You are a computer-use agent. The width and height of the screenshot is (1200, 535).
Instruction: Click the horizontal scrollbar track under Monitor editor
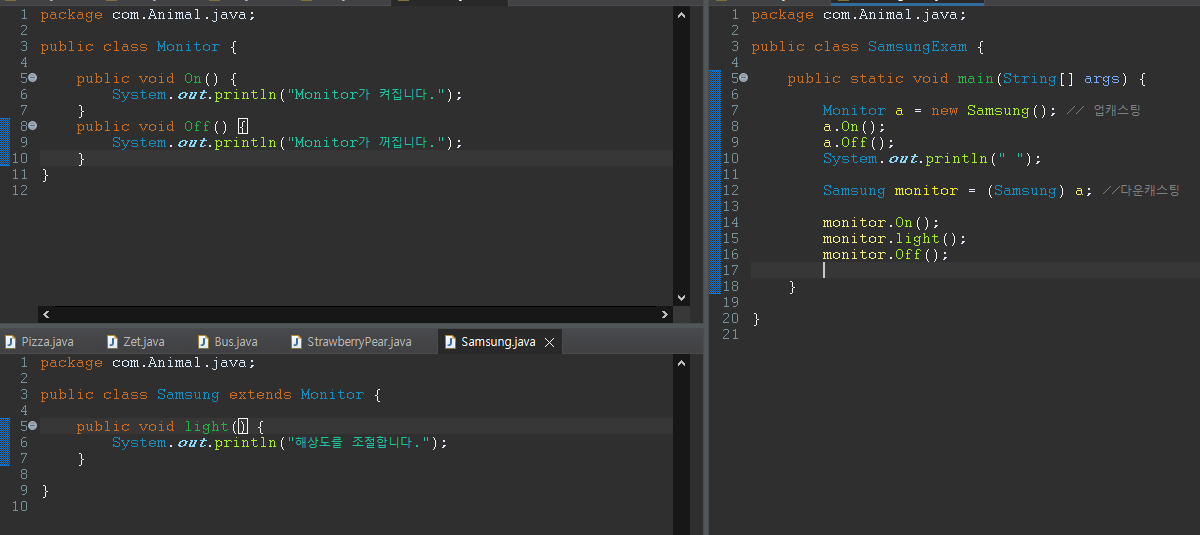[x=356, y=315]
